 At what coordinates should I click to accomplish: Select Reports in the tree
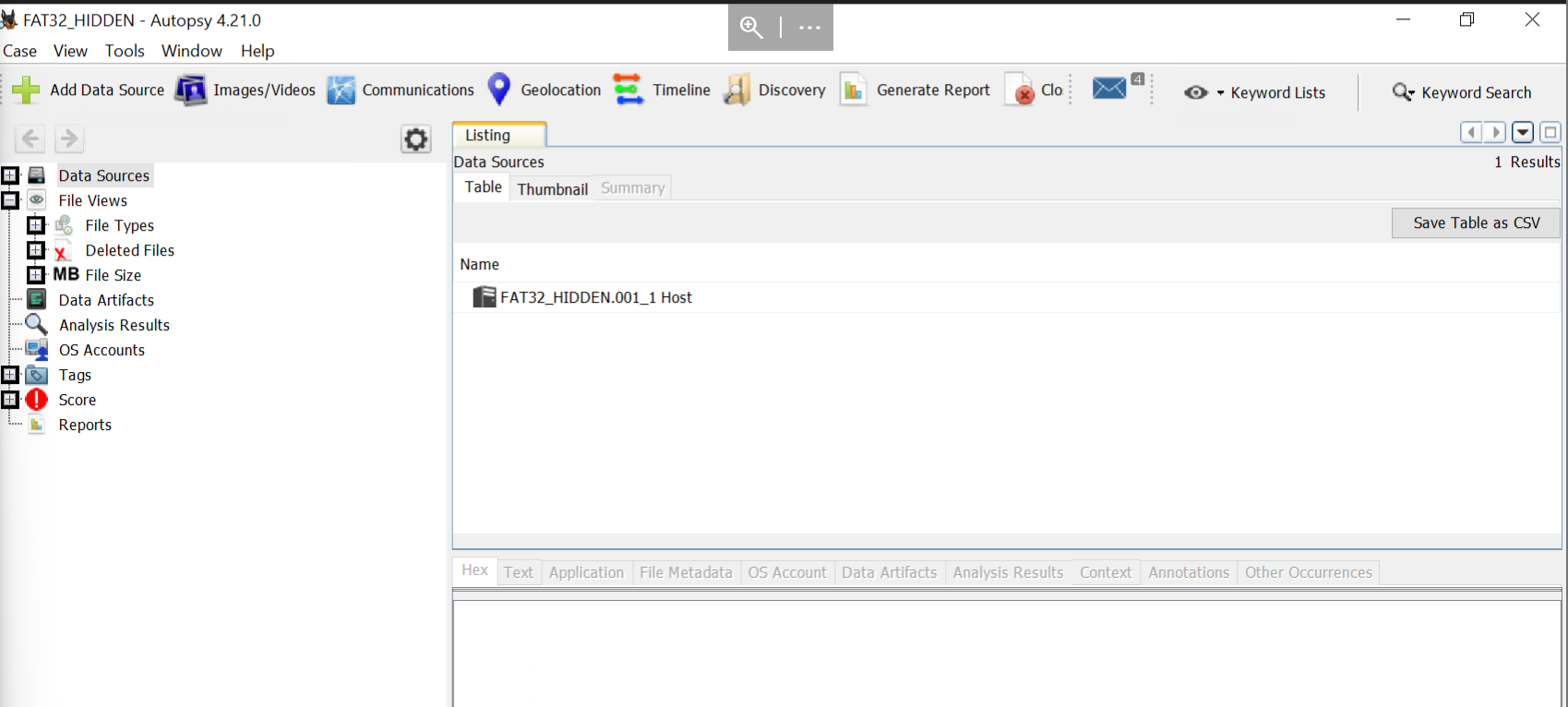coord(85,425)
